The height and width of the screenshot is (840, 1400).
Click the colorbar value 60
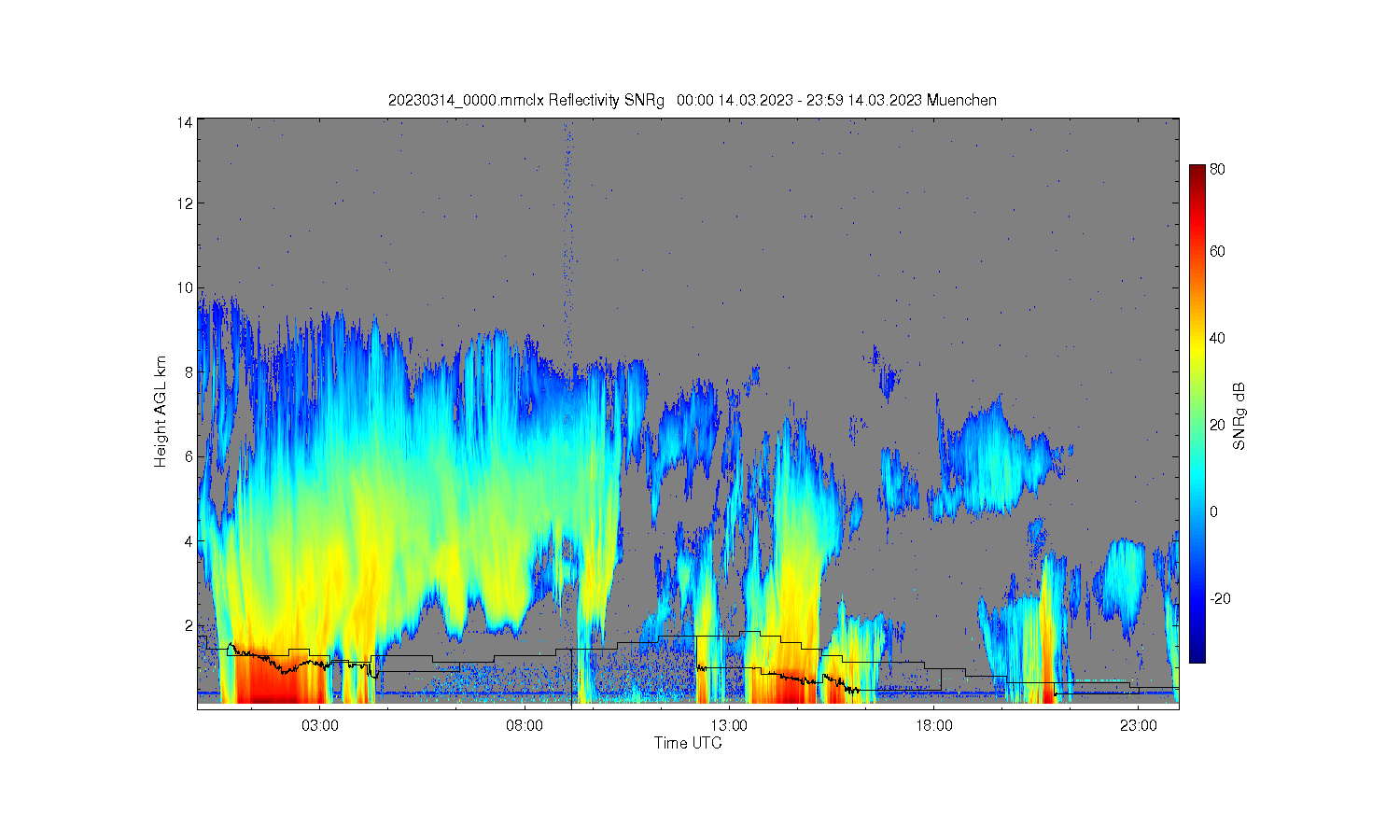pyautogui.click(x=1217, y=251)
